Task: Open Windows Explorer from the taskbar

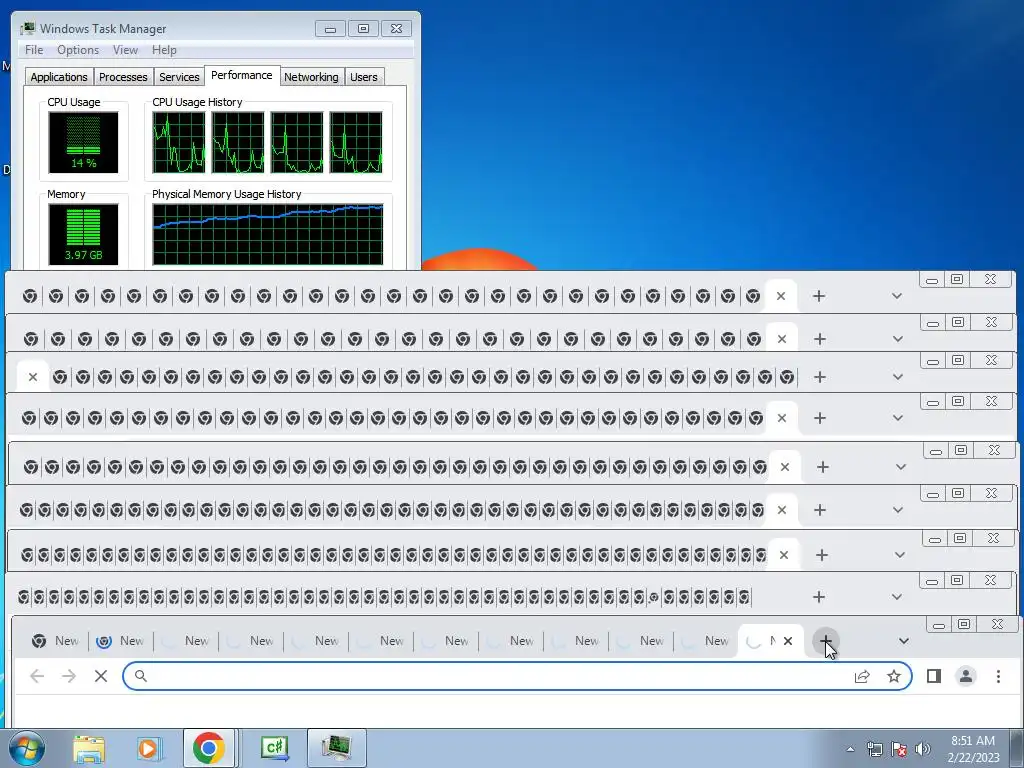Action: 89,748
